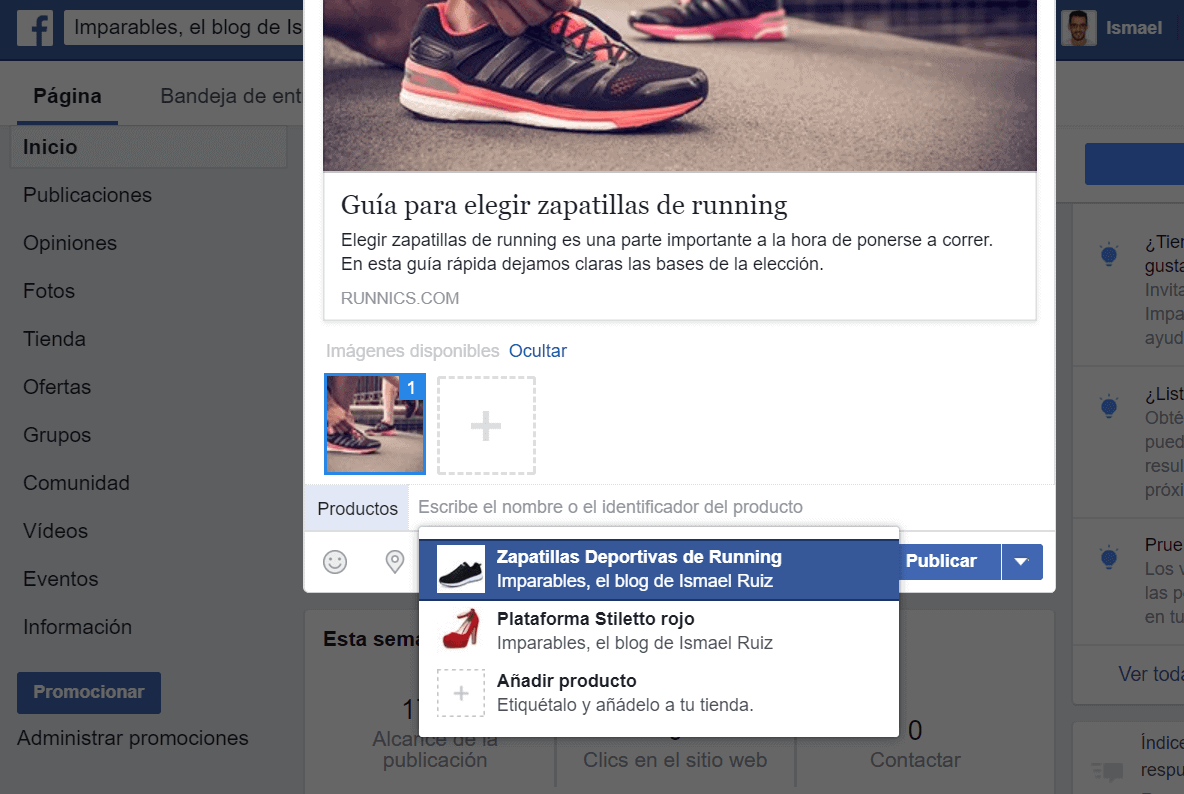Screen dimensions: 1184x794
Task: Click the Ver todas link
Action: click(x=1151, y=673)
